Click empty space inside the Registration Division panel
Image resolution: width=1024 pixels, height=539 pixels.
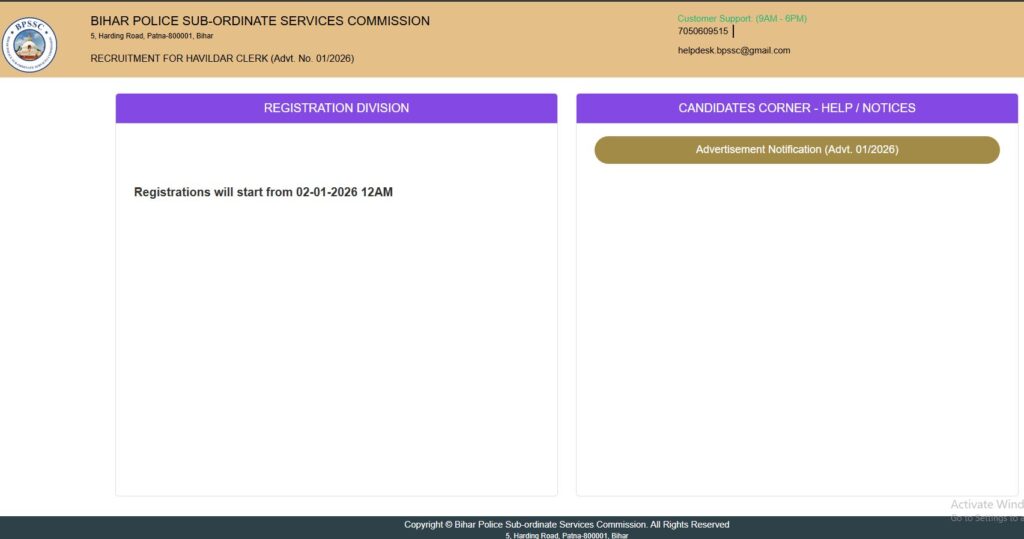[x=336, y=350]
